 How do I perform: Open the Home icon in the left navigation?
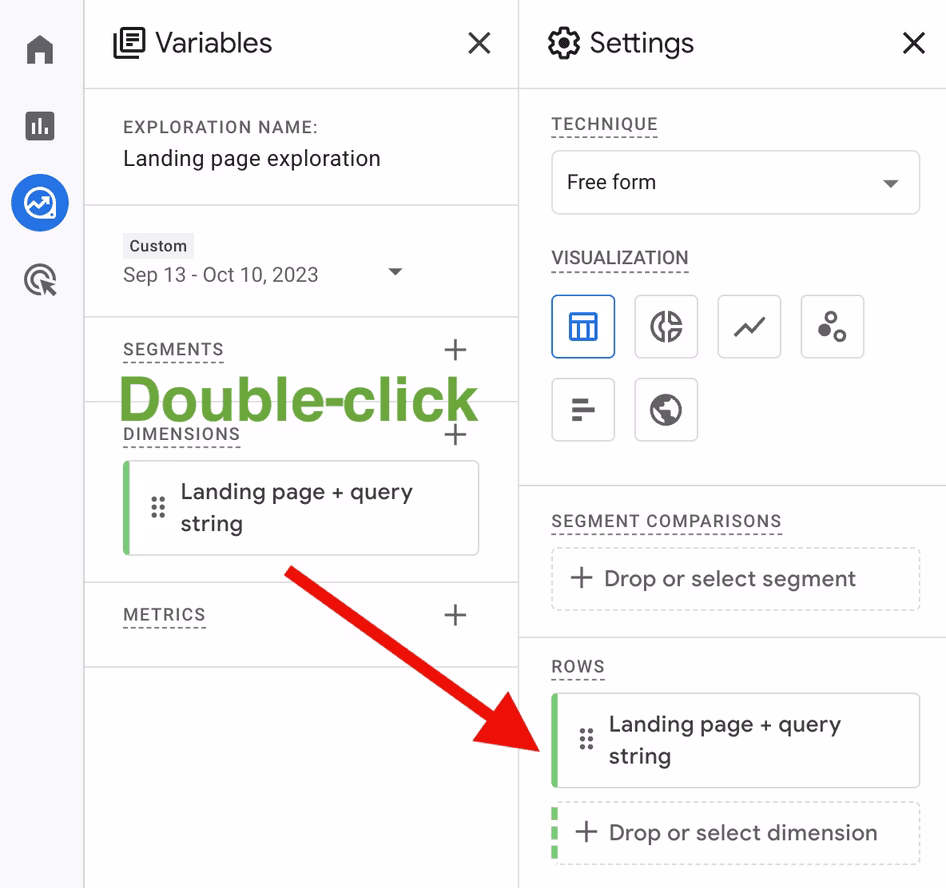(x=39, y=48)
